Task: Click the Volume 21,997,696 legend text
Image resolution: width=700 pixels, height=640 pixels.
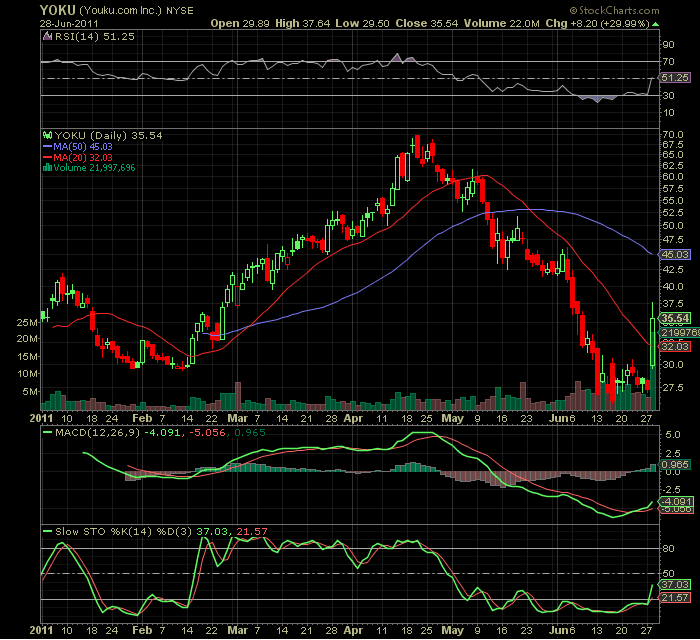Action: (x=94, y=168)
